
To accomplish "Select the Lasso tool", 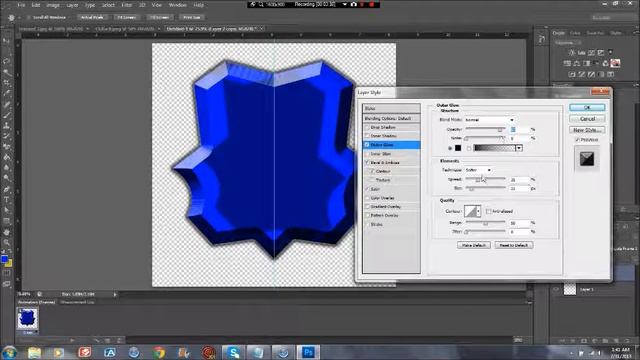I will point(7,61).
